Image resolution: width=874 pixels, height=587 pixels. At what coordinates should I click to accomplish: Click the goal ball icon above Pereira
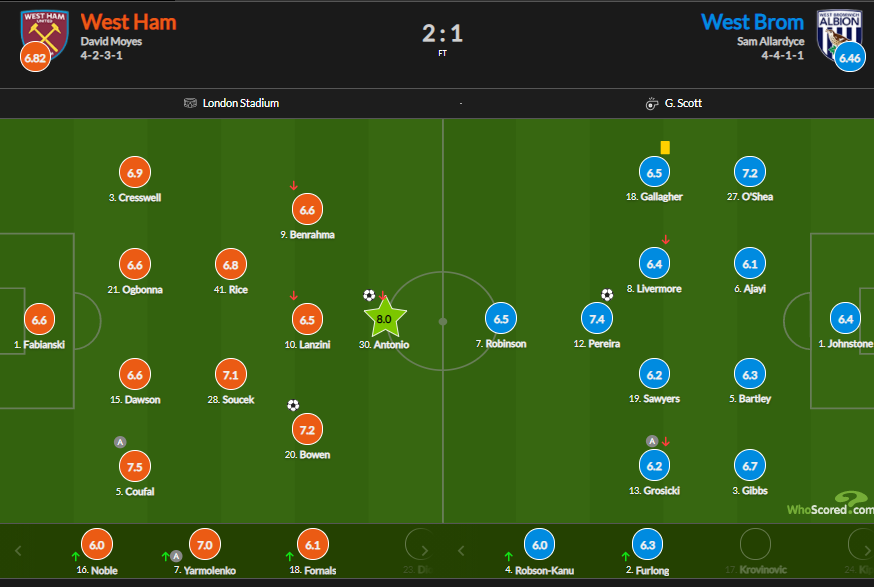607,295
